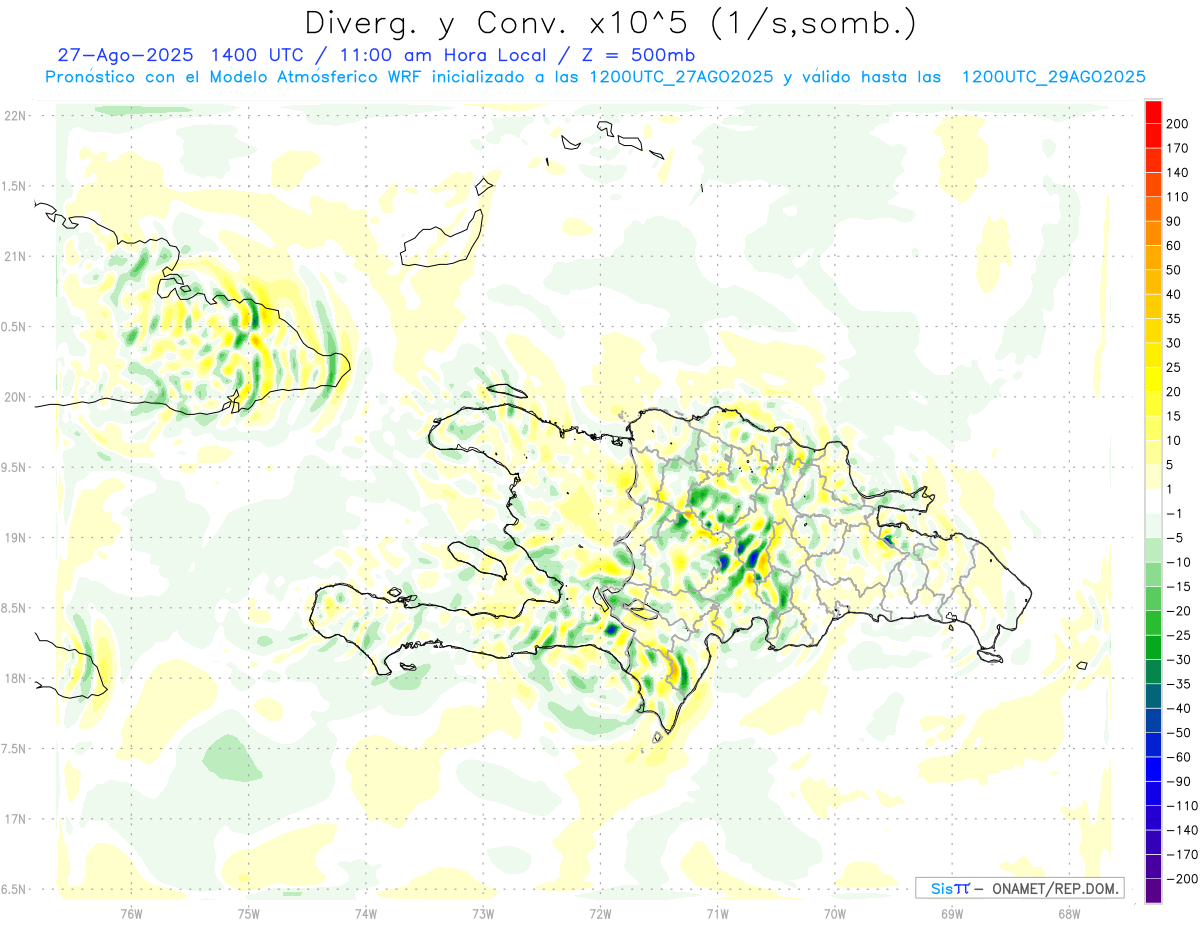Click latitude label '18N'

pyautogui.click(x=14, y=678)
